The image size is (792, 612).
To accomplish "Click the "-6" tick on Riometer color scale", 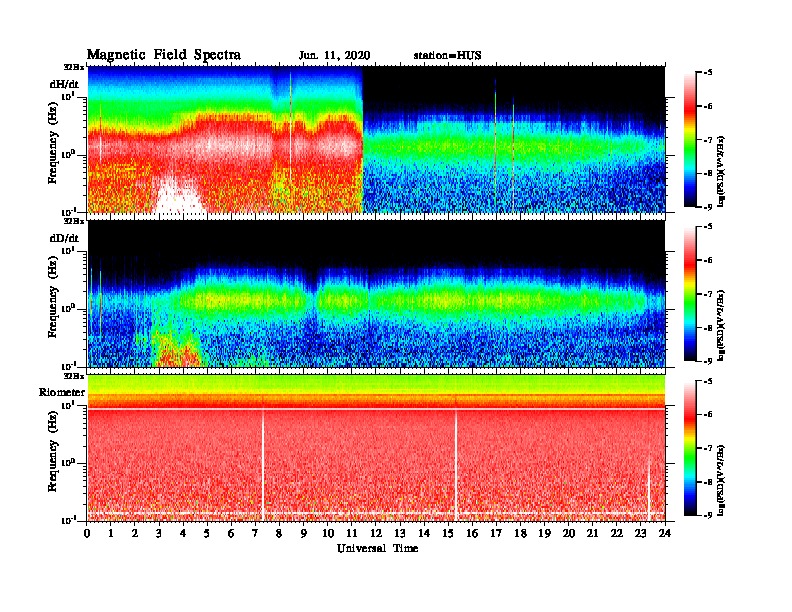I will 708,415.
